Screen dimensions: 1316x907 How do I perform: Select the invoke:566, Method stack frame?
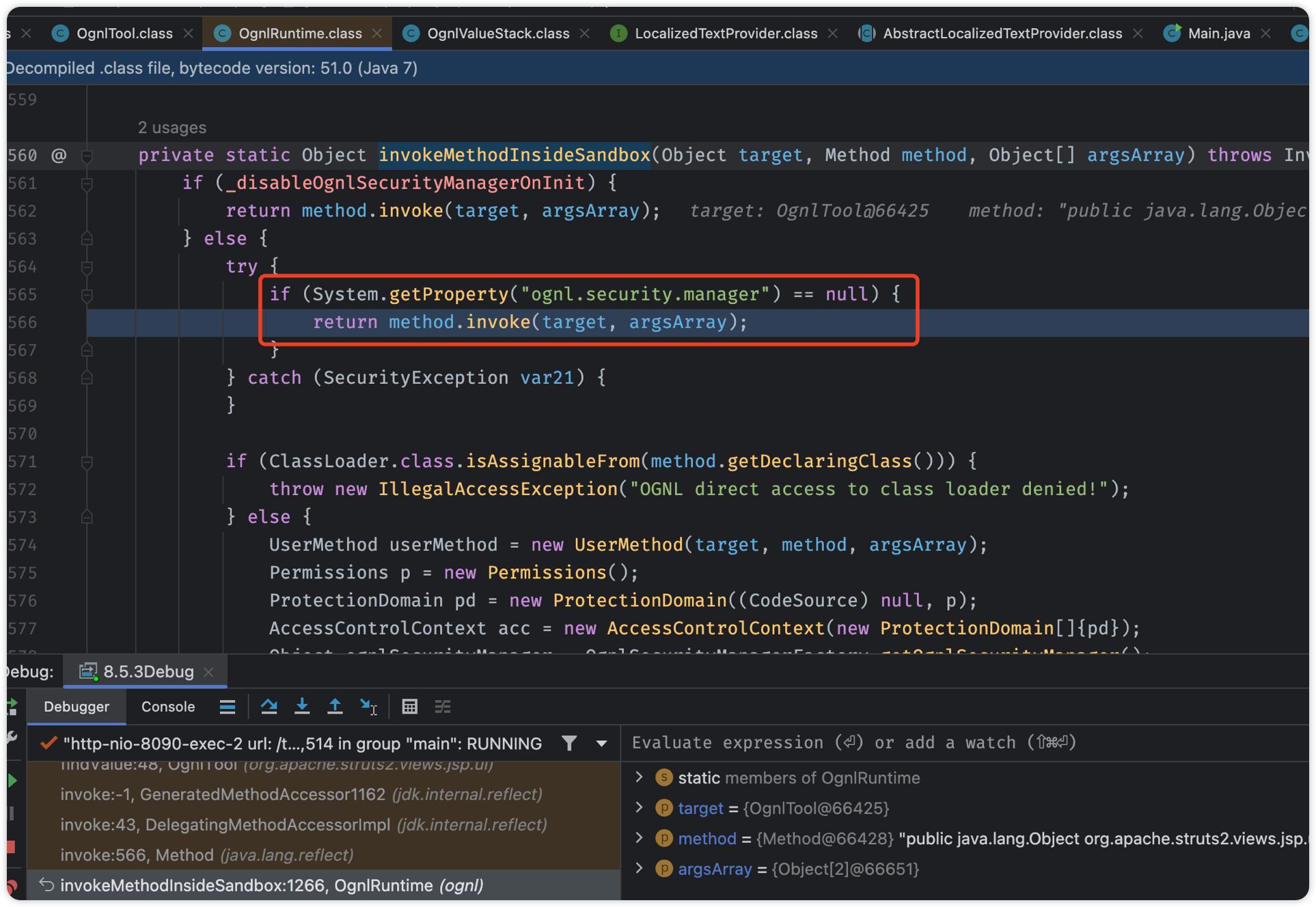click(x=323, y=855)
